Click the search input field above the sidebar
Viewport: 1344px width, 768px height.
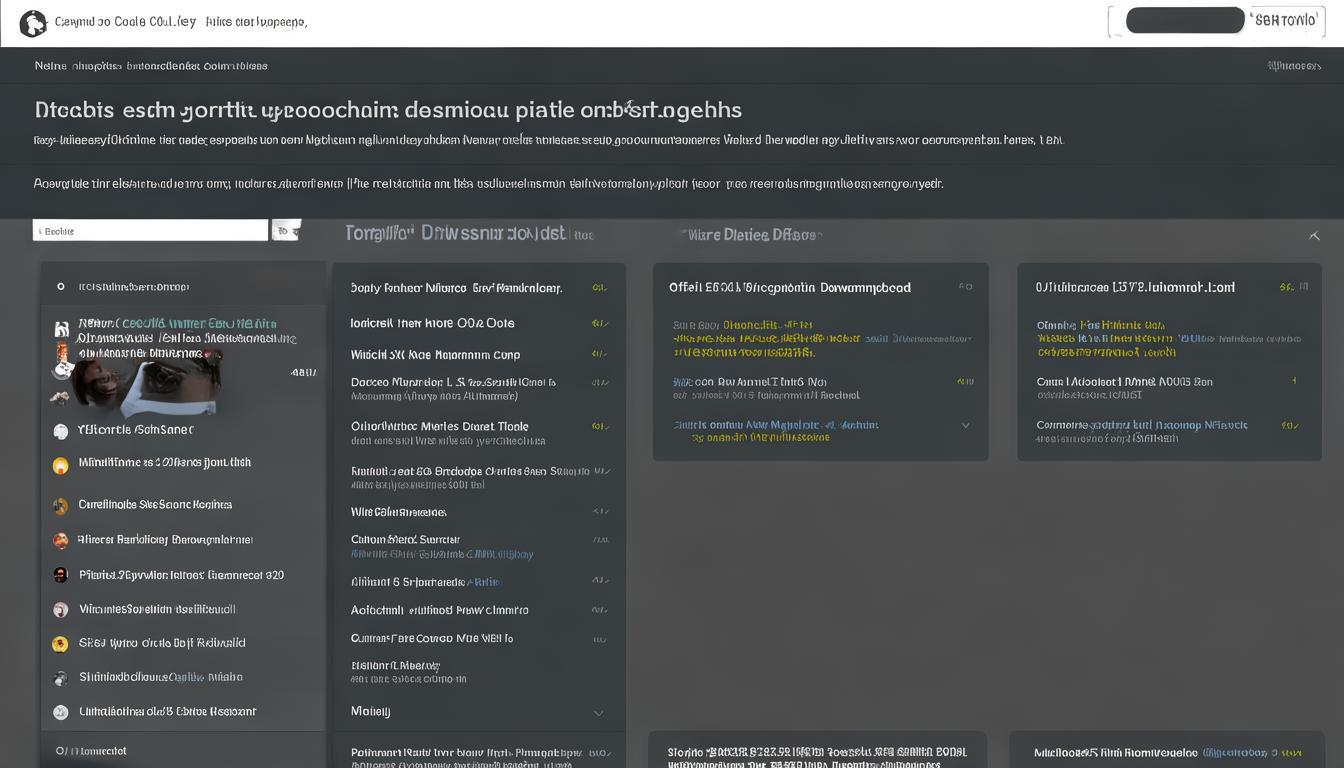click(x=150, y=231)
